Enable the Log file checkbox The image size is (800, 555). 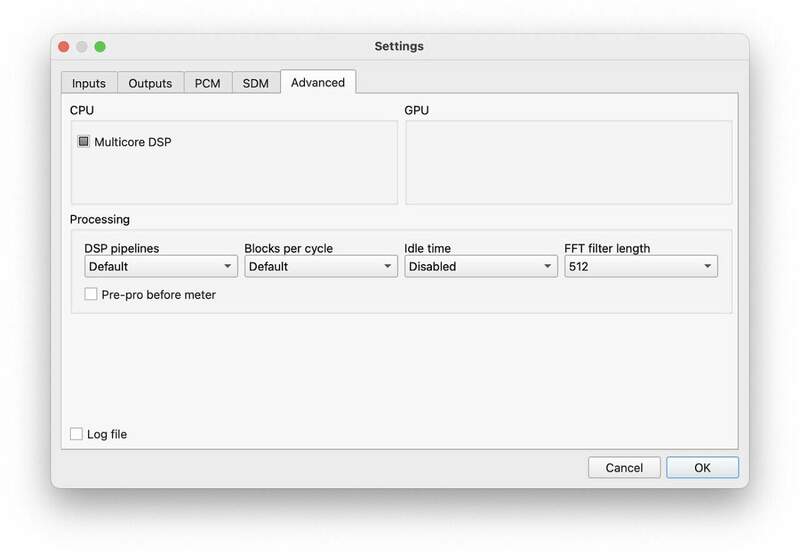click(x=76, y=434)
